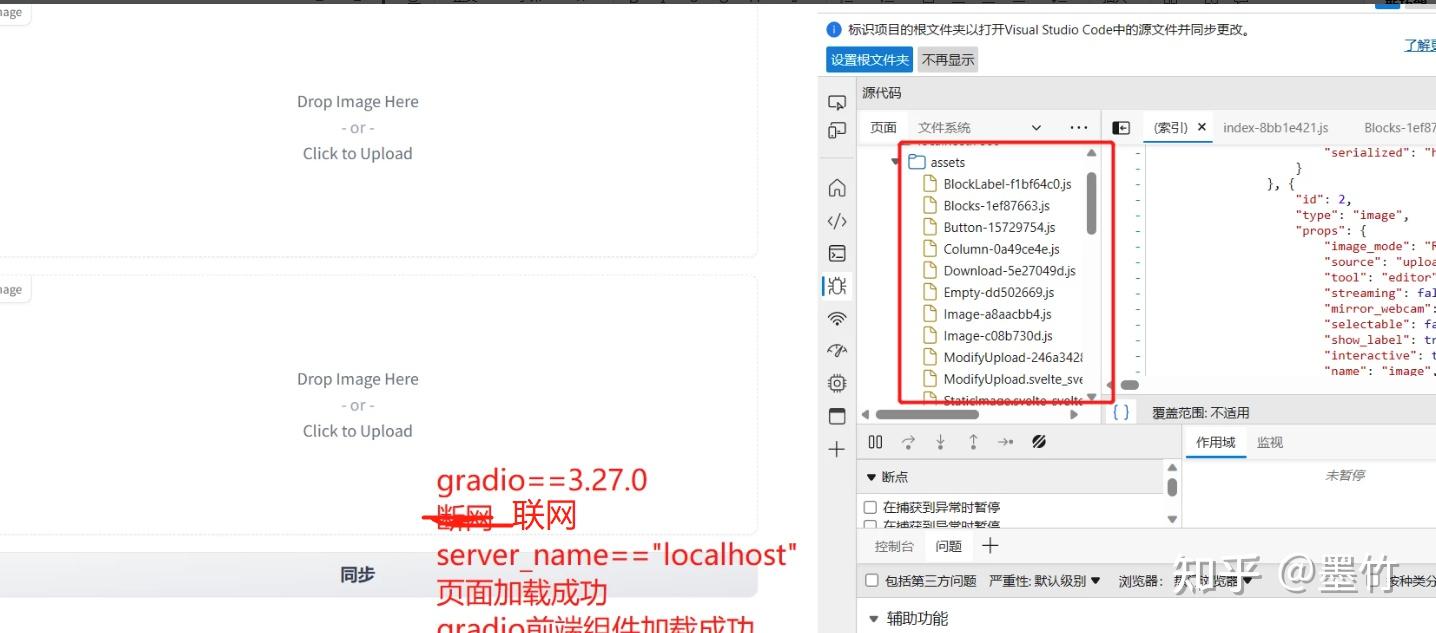Click the 同步 sync button
This screenshot has height=633, width=1436.
[x=357, y=574]
